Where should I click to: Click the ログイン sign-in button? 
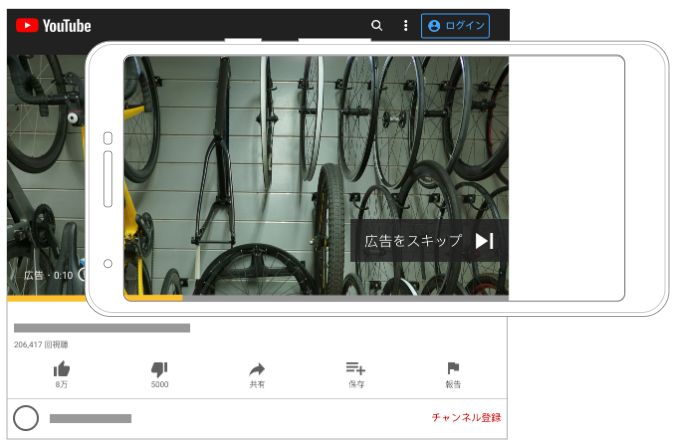[x=455, y=26]
